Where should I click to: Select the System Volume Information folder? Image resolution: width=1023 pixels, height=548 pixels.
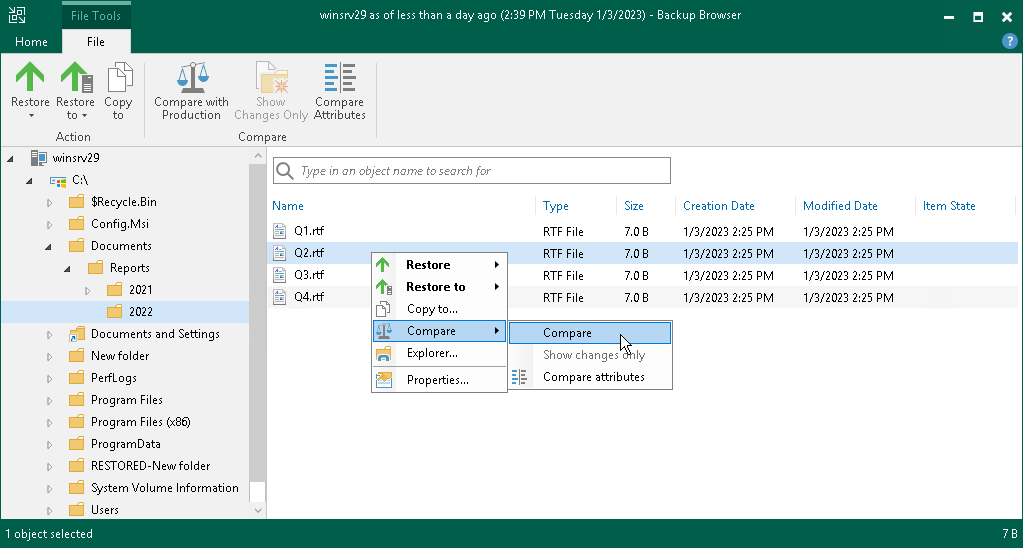164,488
